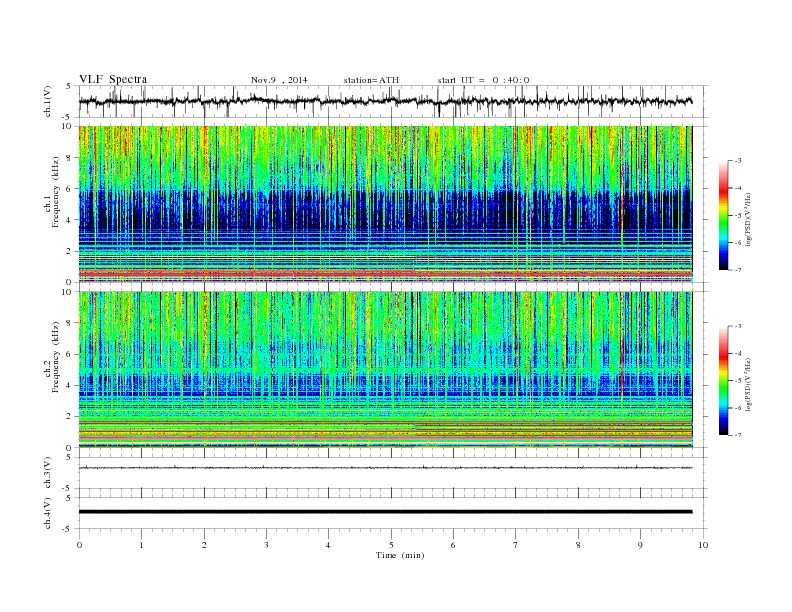Click the "ch.4(V)" axis label
The height and width of the screenshot is (612, 792).
48,514
